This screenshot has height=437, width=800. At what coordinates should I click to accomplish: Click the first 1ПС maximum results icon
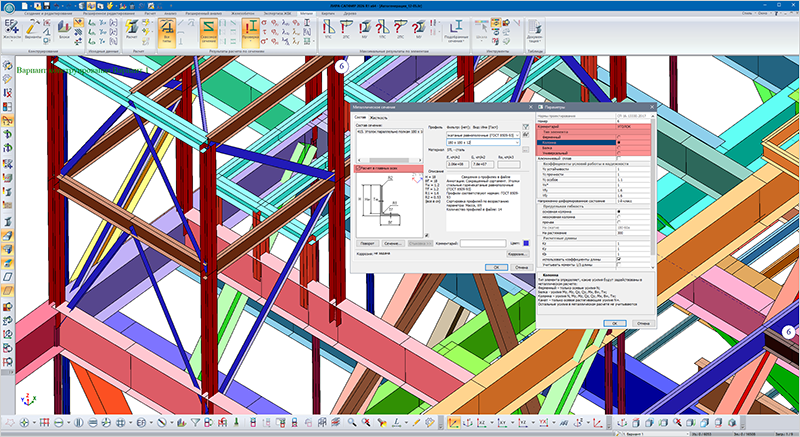click(x=329, y=29)
